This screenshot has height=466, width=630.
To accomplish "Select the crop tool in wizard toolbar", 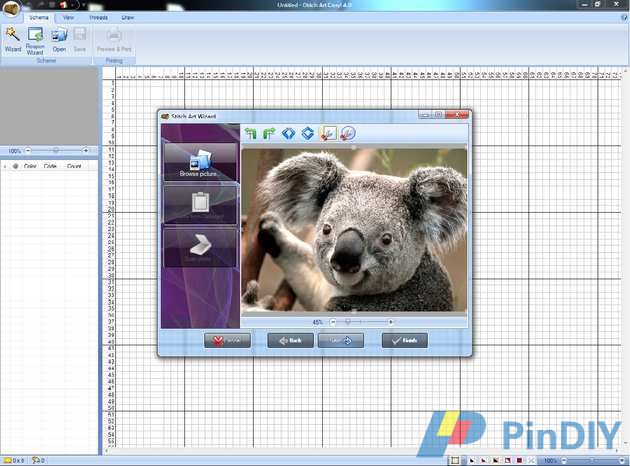I will [x=328, y=133].
